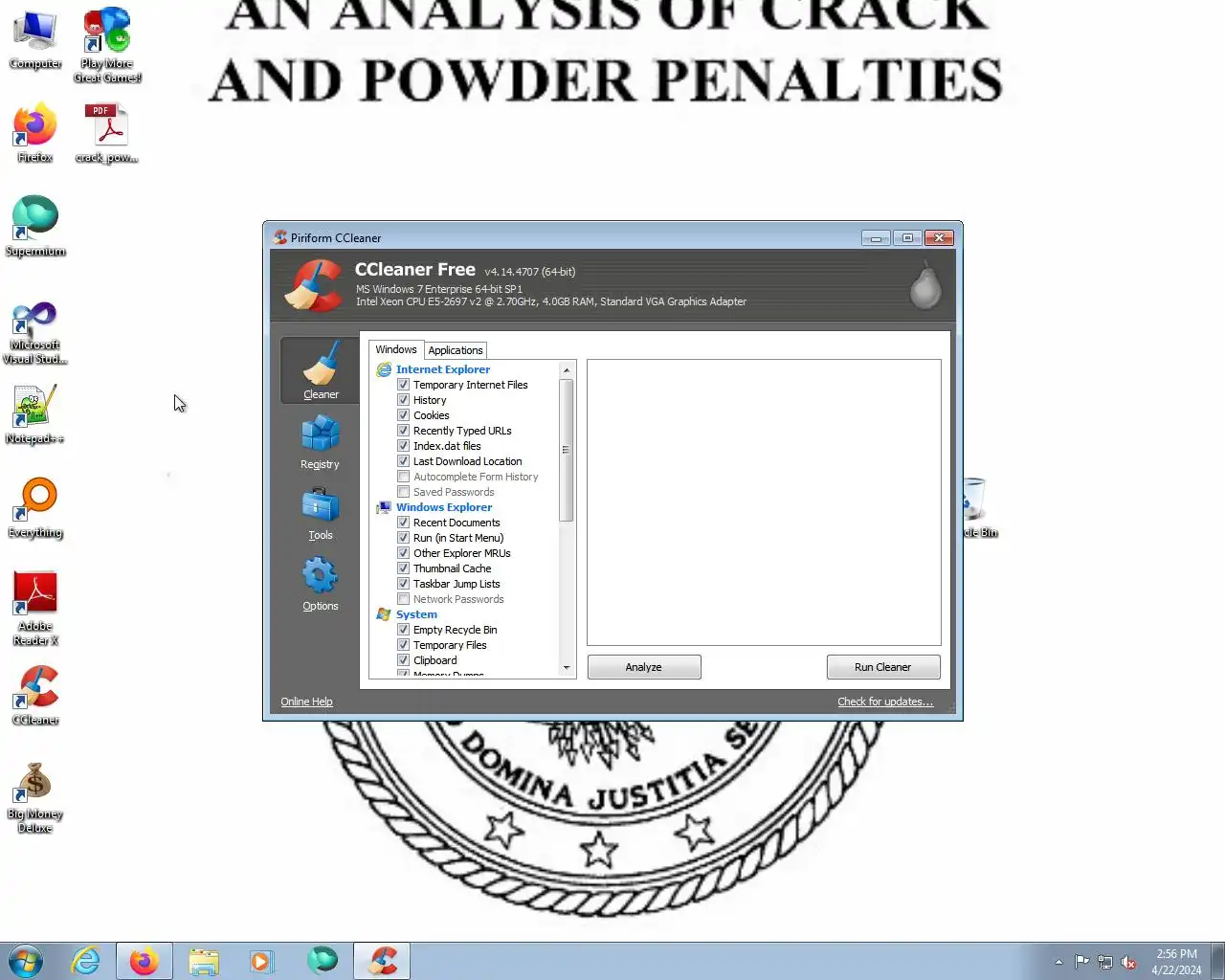Open File Explorer from taskbar
The height and width of the screenshot is (980, 1225).
coord(204,961)
